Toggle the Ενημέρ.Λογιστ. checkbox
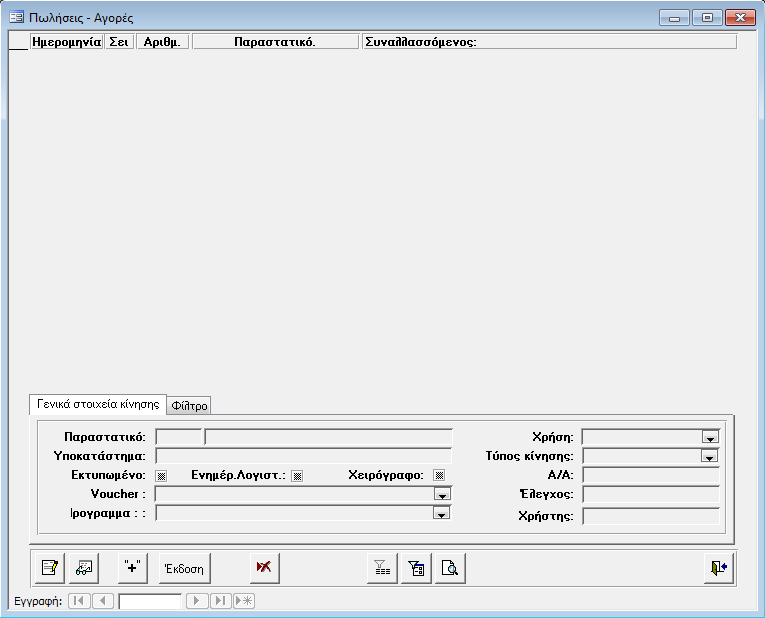The image size is (765, 618). [x=296, y=476]
